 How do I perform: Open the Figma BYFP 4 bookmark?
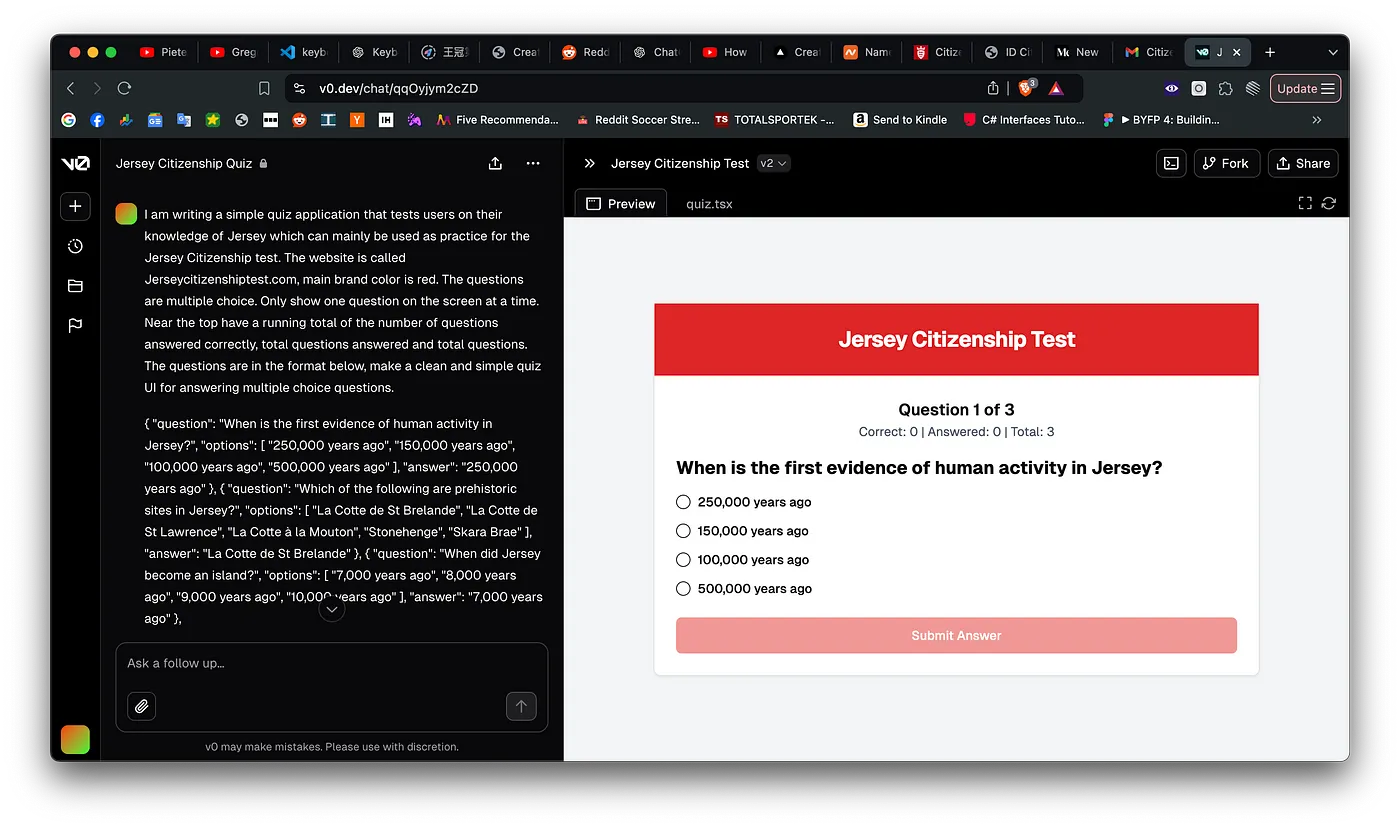[1161, 119]
